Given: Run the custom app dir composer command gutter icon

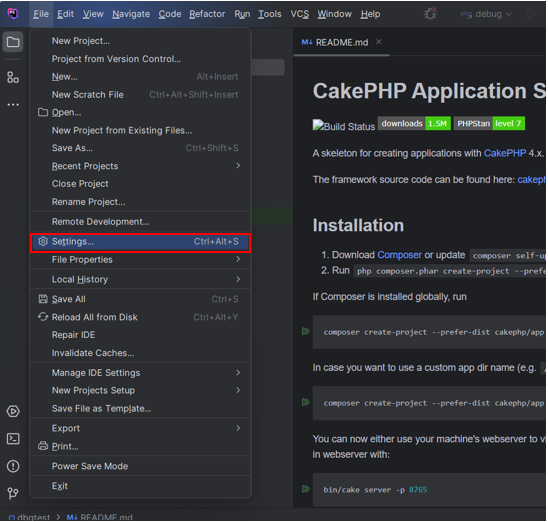Looking at the screenshot, I should (306, 402).
